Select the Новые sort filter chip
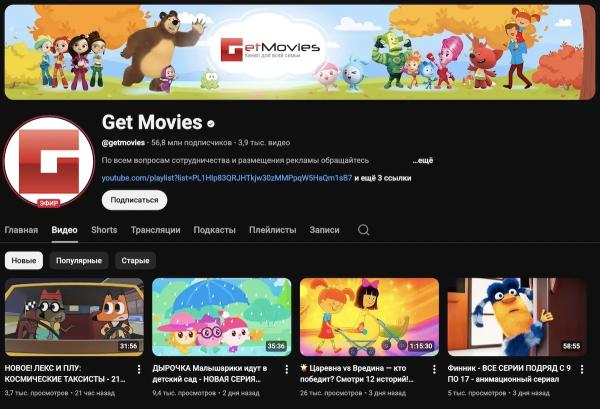This screenshot has height=409, width=600. [x=24, y=260]
